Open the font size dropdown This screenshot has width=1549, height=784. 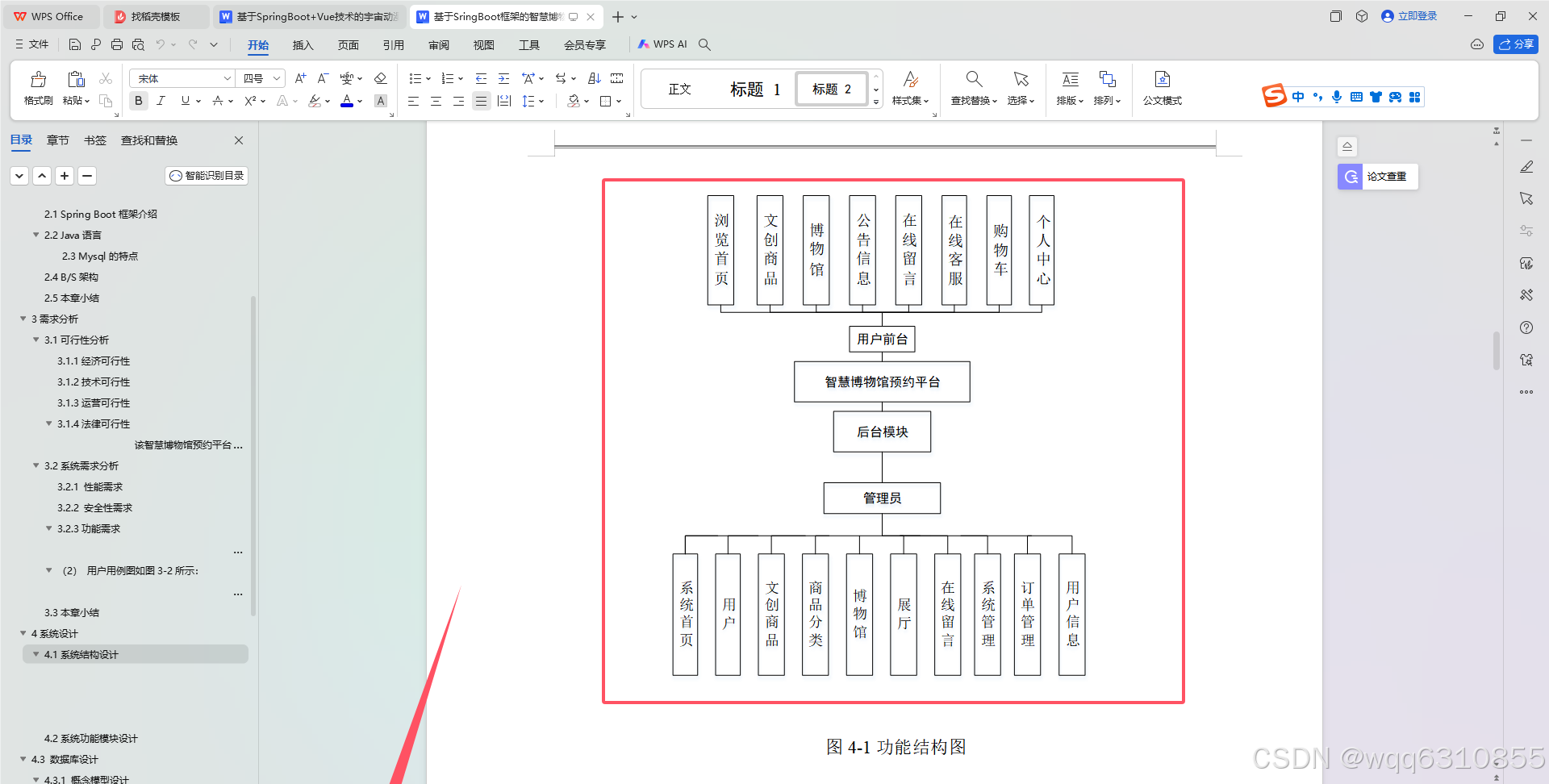pyautogui.click(x=277, y=78)
